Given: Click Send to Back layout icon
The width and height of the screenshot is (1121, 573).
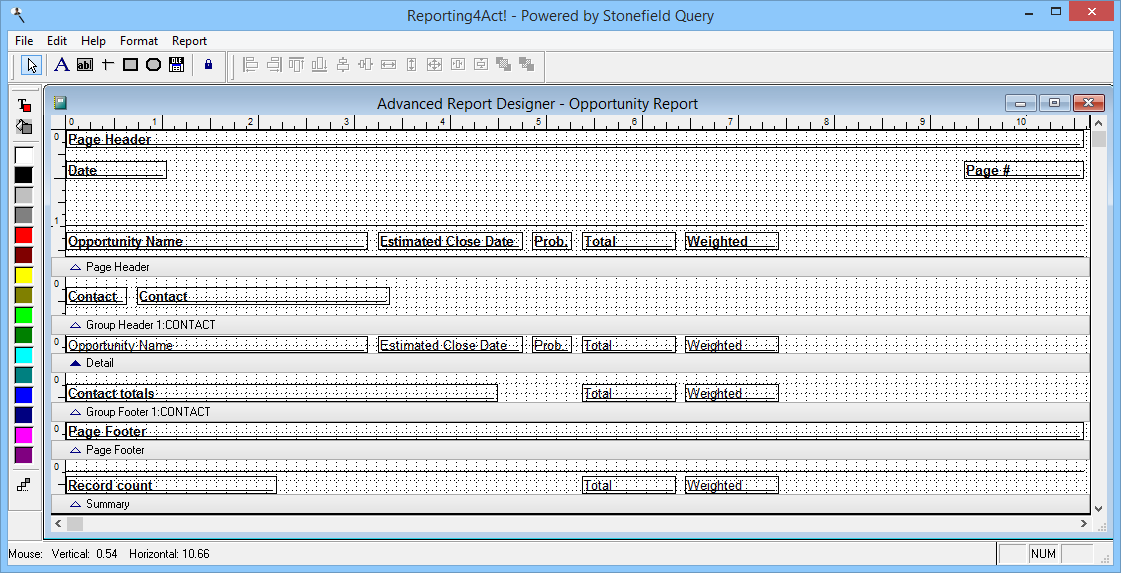Looking at the screenshot, I should click(x=526, y=64).
